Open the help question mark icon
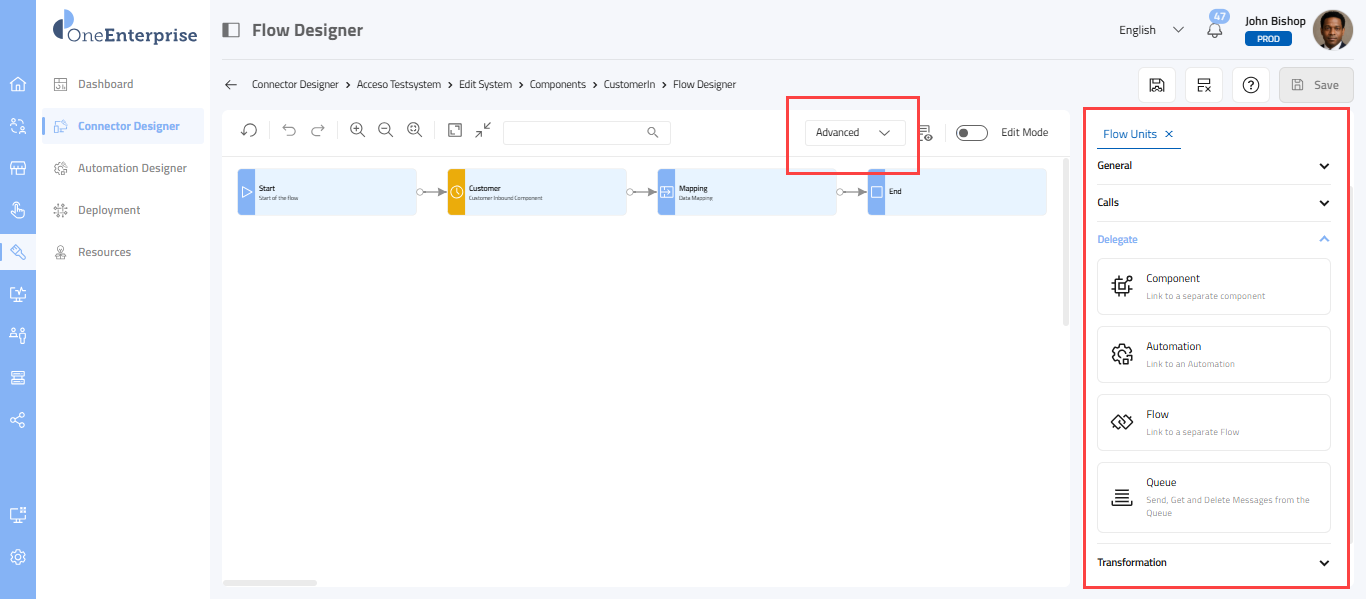Image resolution: width=1366 pixels, height=599 pixels. tap(1250, 85)
